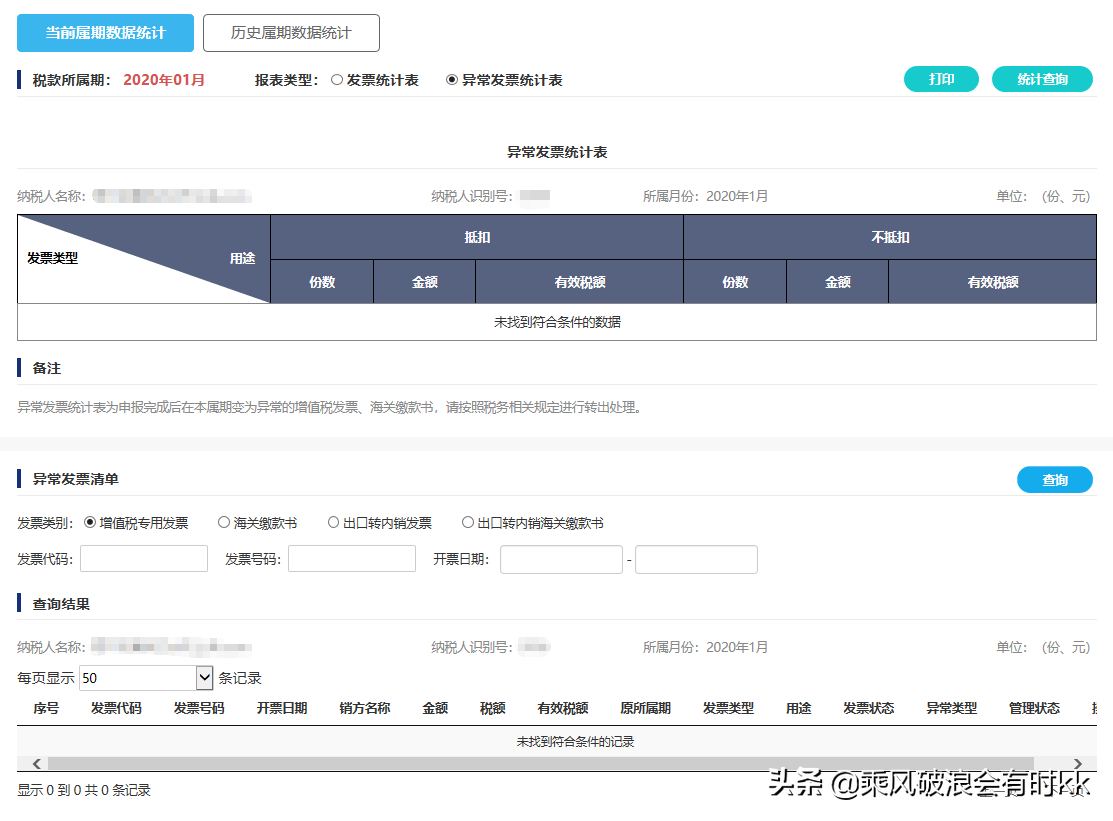Switch to the 历史属期数据统计 tab
The height and width of the screenshot is (821, 1113).
(x=291, y=32)
